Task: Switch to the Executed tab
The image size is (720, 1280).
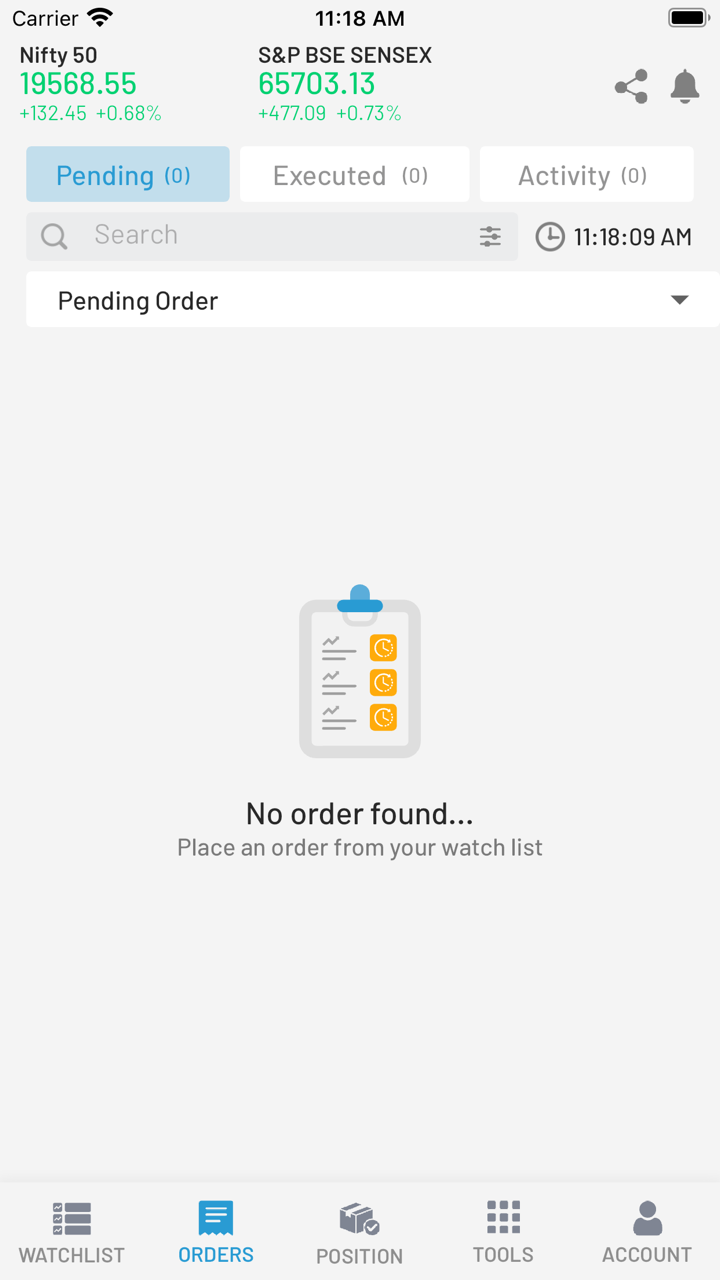Action: click(354, 175)
